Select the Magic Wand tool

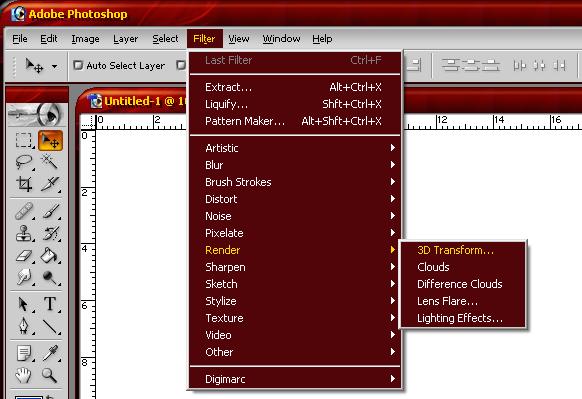(x=50, y=162)
